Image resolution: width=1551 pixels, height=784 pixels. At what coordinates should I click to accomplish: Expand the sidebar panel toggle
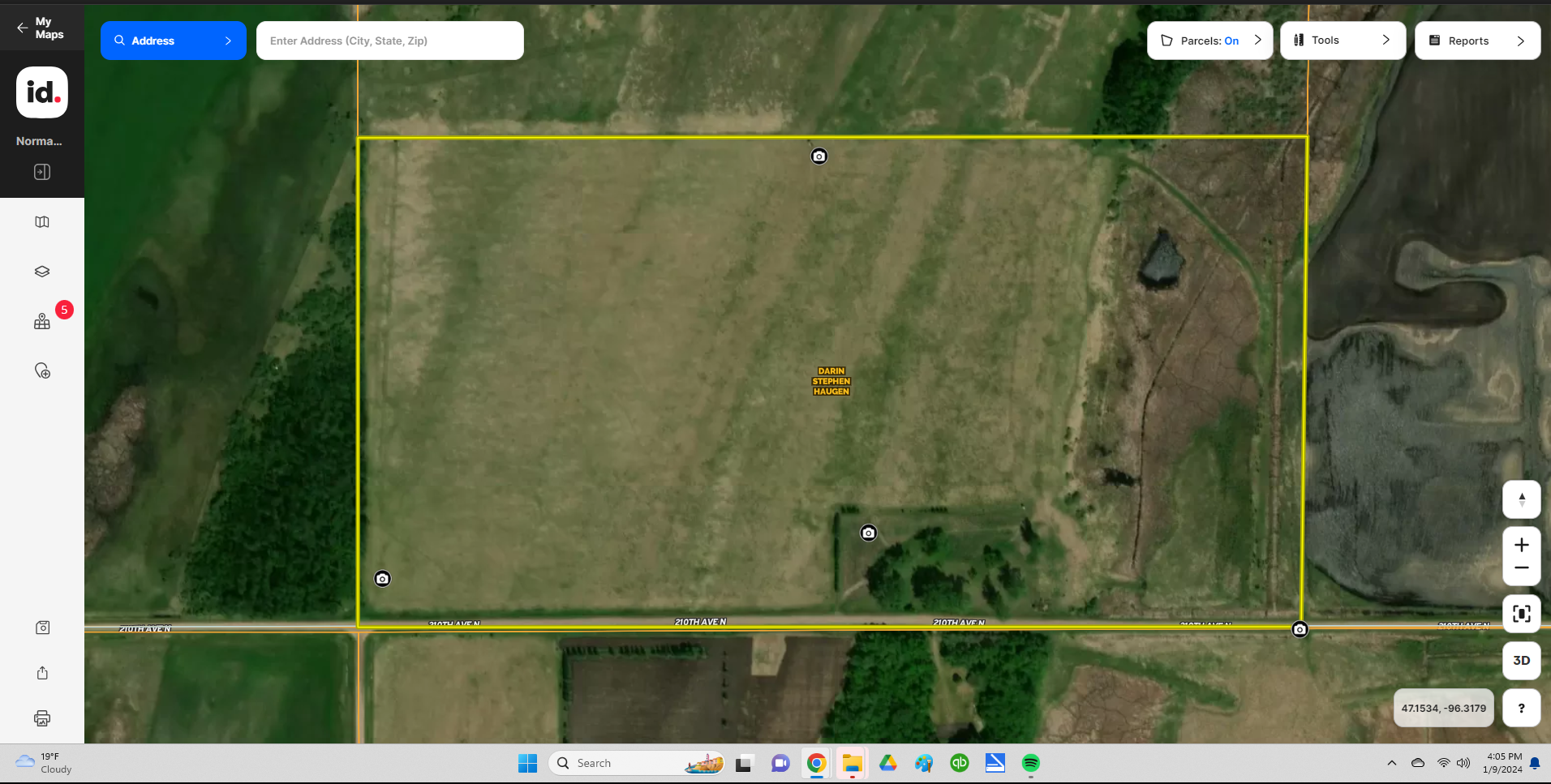[x=42, y=172]
